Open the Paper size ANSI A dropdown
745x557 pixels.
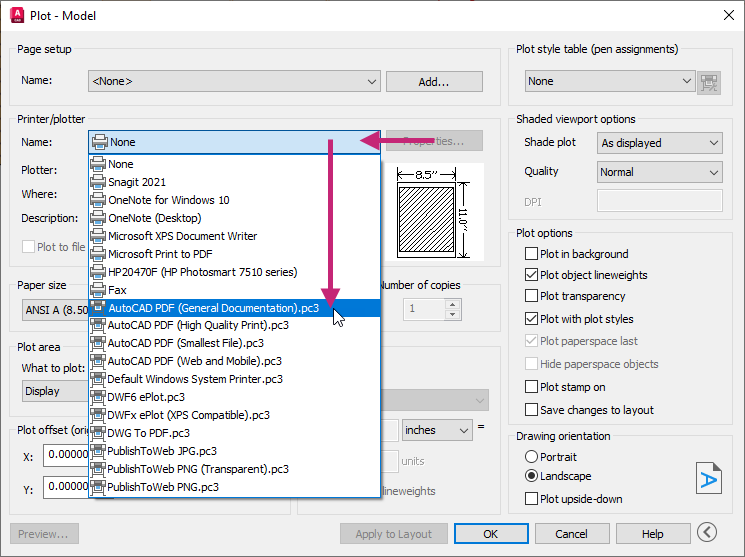click(x=55, y=310)
